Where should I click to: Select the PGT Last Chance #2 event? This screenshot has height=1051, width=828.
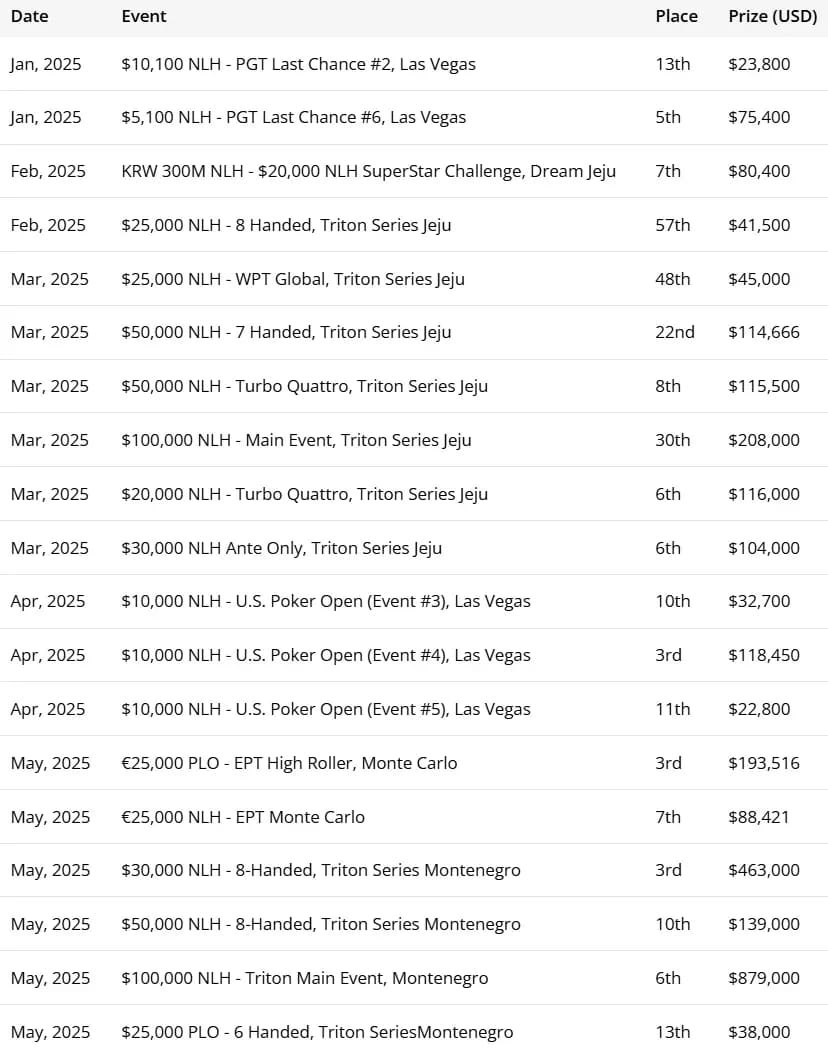[298, 64]
